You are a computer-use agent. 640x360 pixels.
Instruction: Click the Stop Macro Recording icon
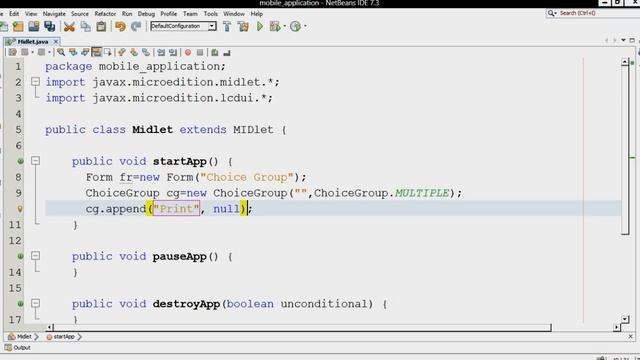click(200, 52)
